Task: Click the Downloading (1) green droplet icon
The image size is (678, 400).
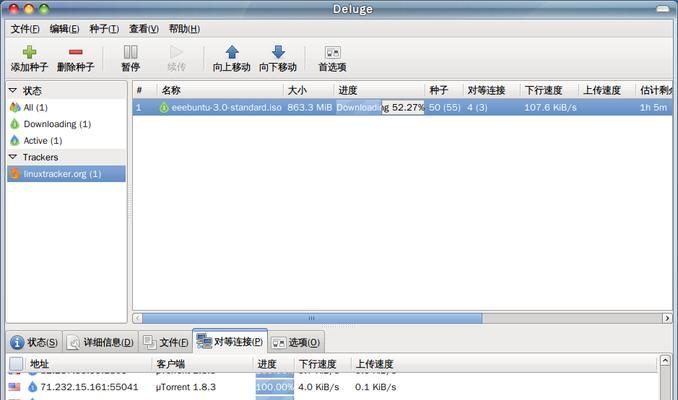Action: click(15, 124)
